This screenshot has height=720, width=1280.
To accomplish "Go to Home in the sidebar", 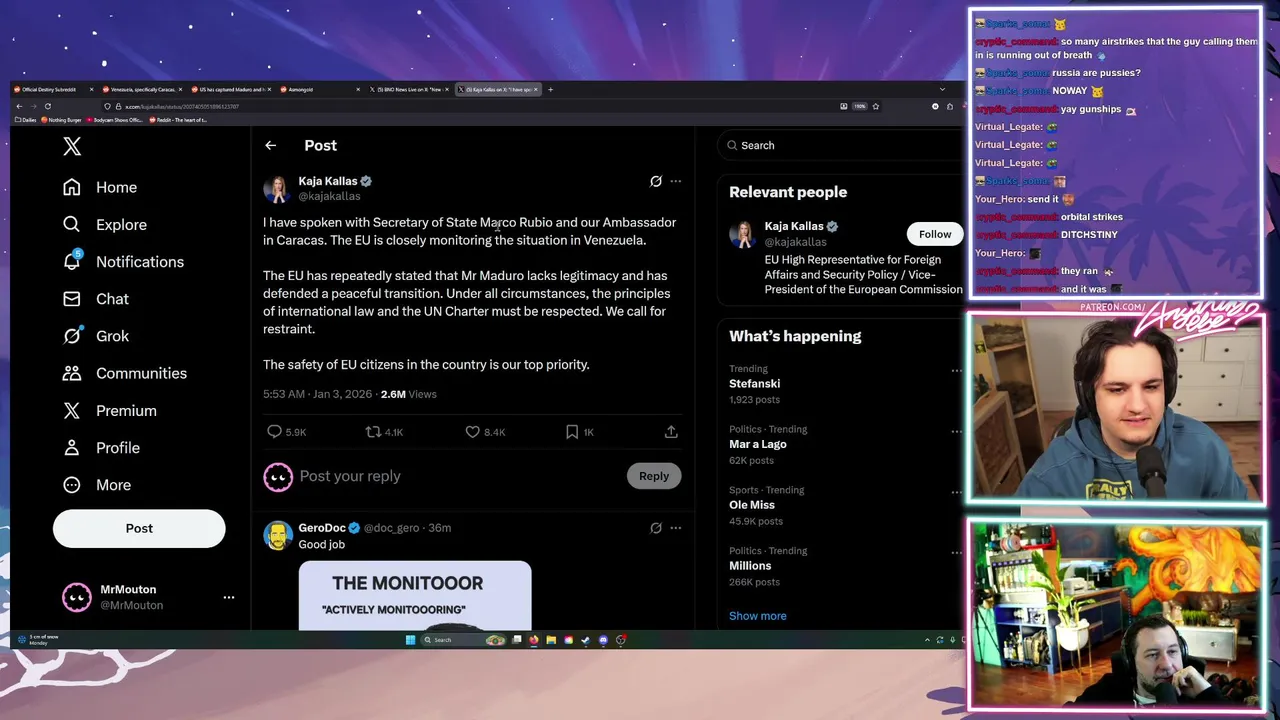I will pyautogui.click(x=100, y=187).
